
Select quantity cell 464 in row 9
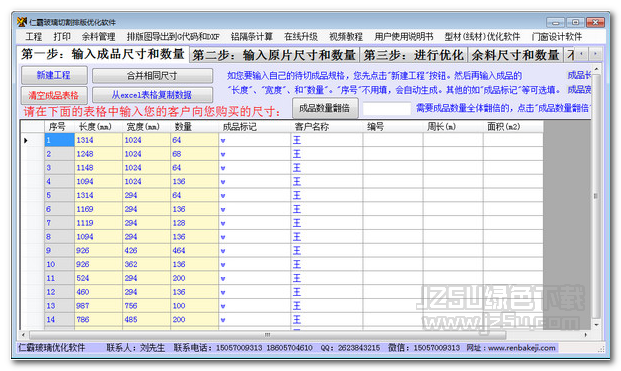tap(194, 251)
